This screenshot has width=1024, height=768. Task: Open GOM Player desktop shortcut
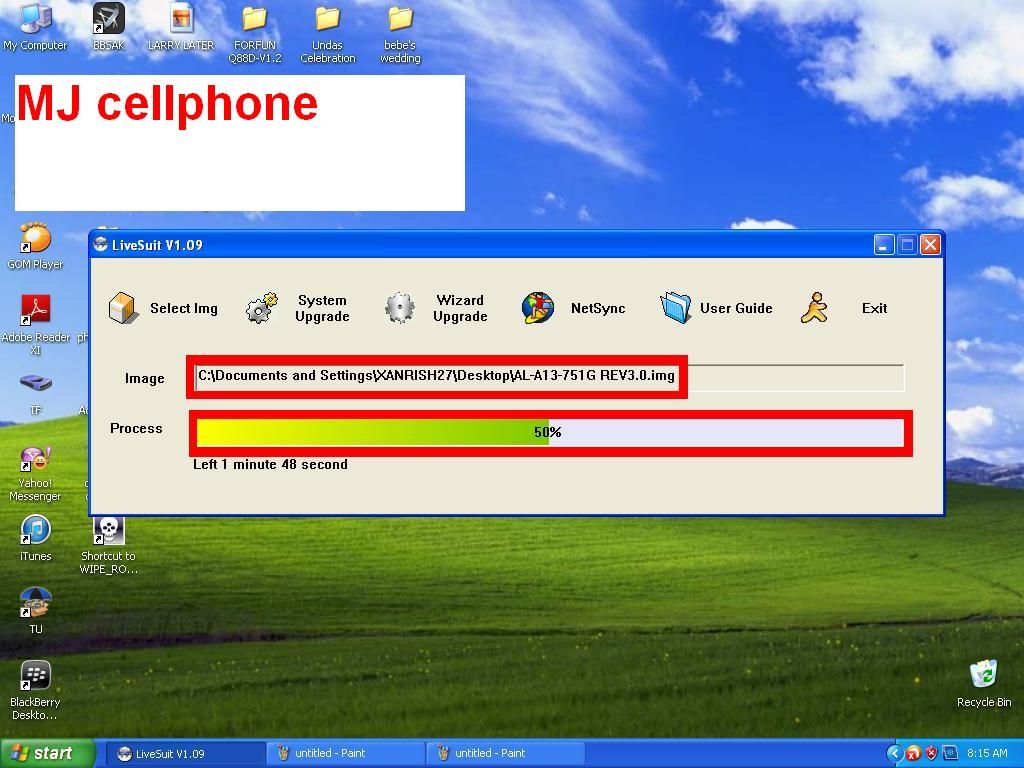35,240
